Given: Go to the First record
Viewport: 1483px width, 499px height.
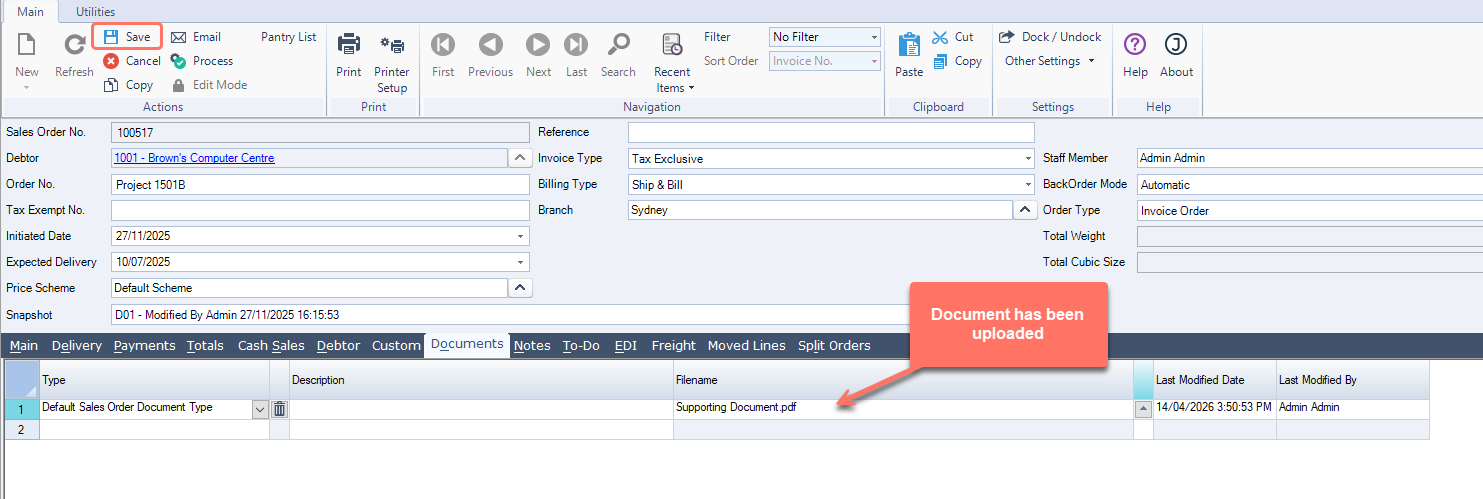Looking at the screenshot, I should [x=443, y=55].
